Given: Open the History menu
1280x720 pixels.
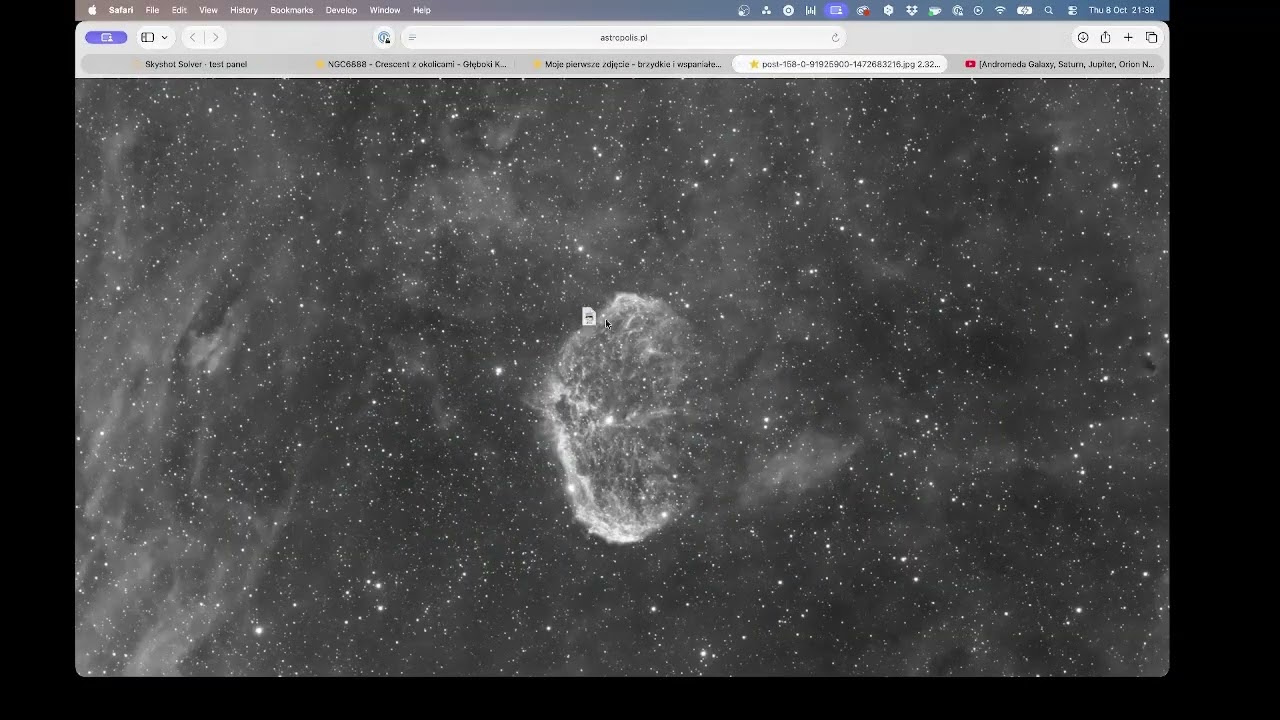Looking at the screenshot, I should [x=244, y=10].
